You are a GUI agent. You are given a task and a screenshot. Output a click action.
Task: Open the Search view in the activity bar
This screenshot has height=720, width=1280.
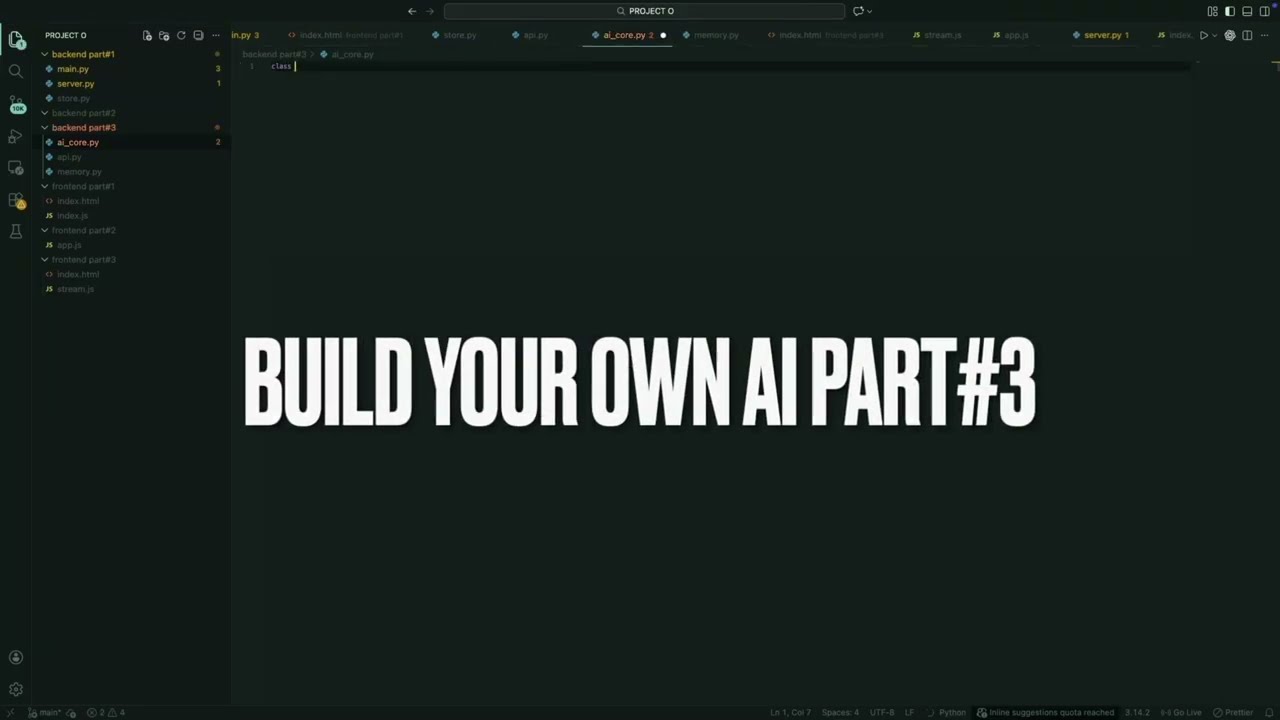pos(16,72)
